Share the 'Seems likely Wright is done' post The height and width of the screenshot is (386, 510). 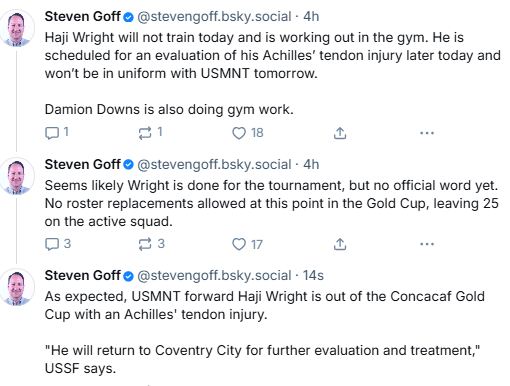click(x=340, y=244)
